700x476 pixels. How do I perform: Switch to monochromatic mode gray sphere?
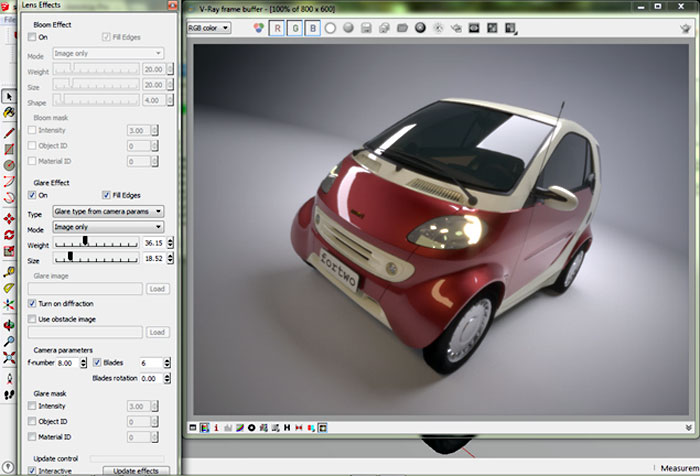348,28
